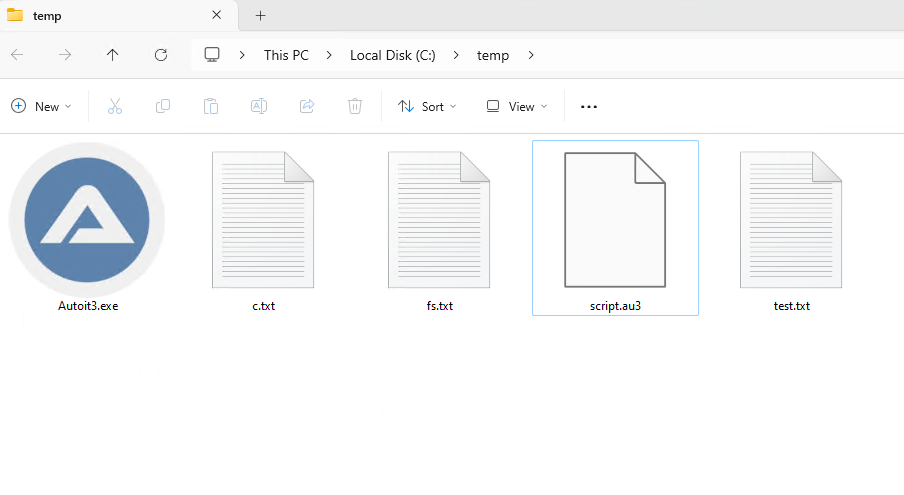Refresh the current folder view

pyautogui.click(x=161, y=55)
